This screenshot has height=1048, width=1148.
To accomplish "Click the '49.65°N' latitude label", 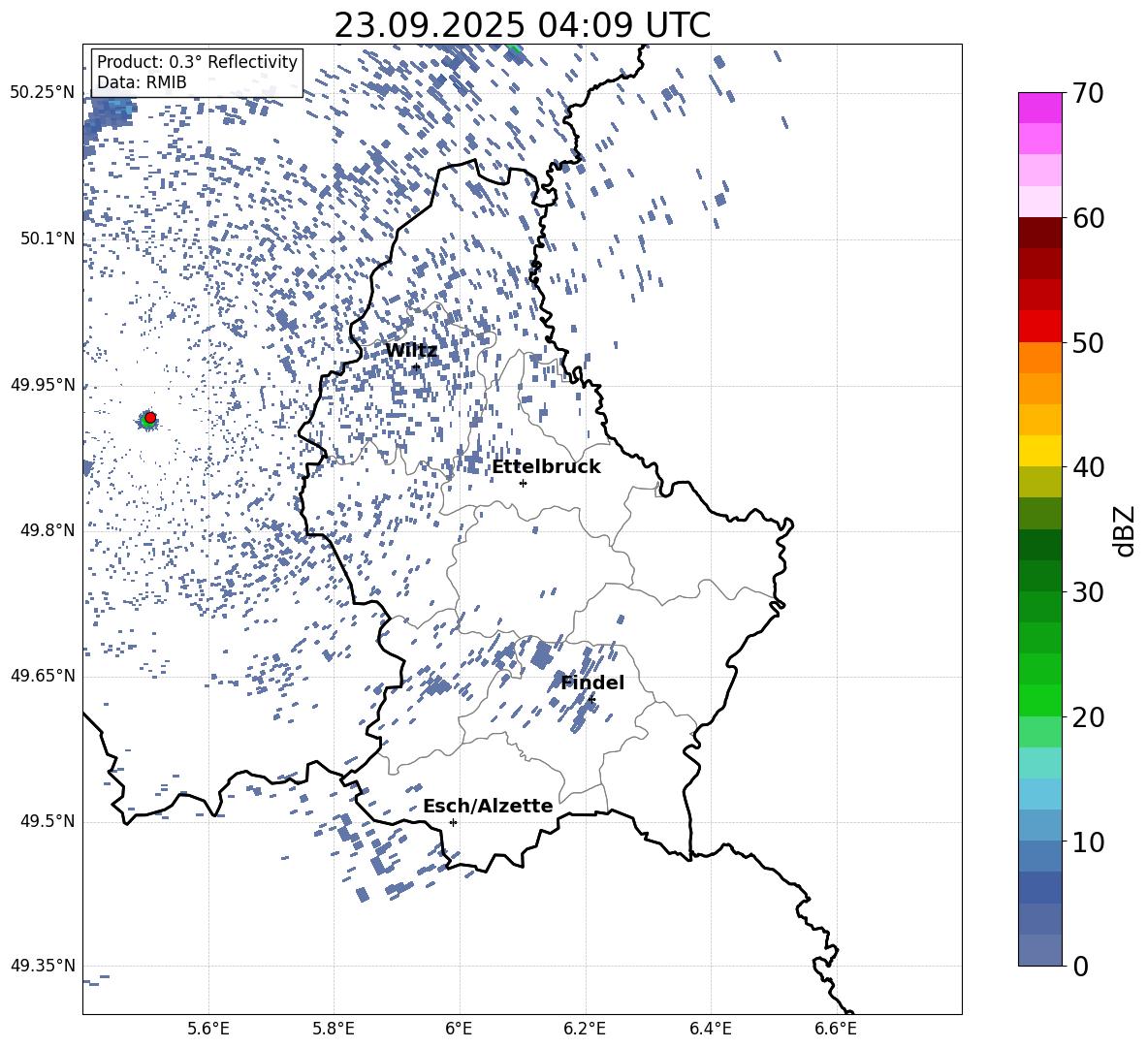I will [x=43, y=676].
